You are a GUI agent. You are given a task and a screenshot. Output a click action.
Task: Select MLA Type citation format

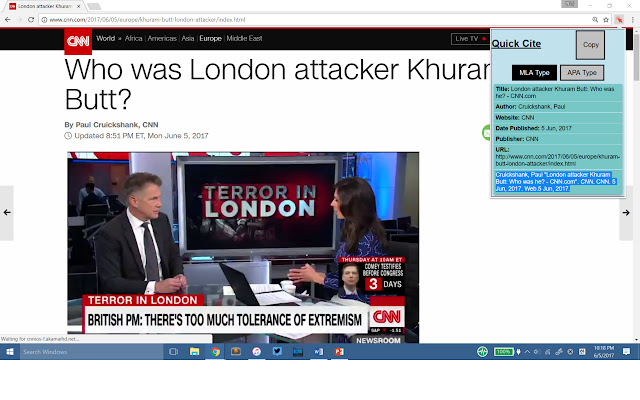pyautogui.click(x=534, y=73)
